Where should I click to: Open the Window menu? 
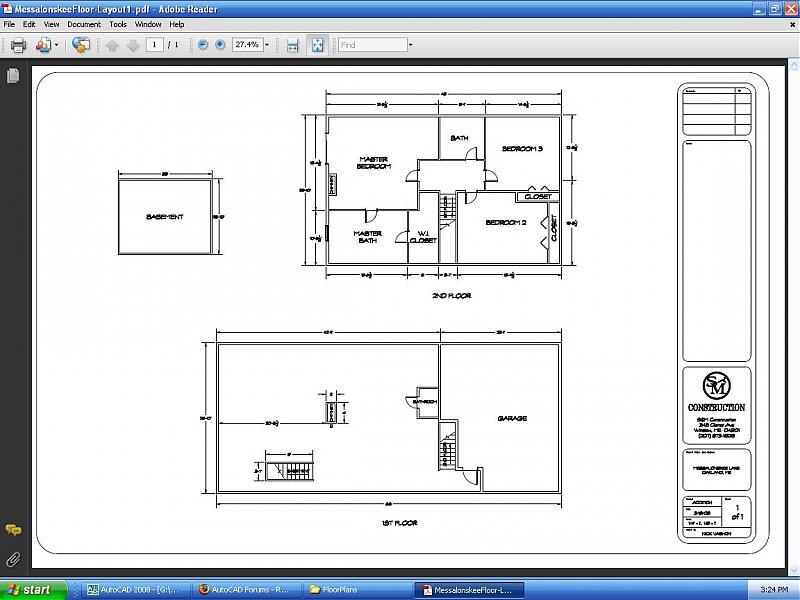pyautogui.click(x=147, y=24)
